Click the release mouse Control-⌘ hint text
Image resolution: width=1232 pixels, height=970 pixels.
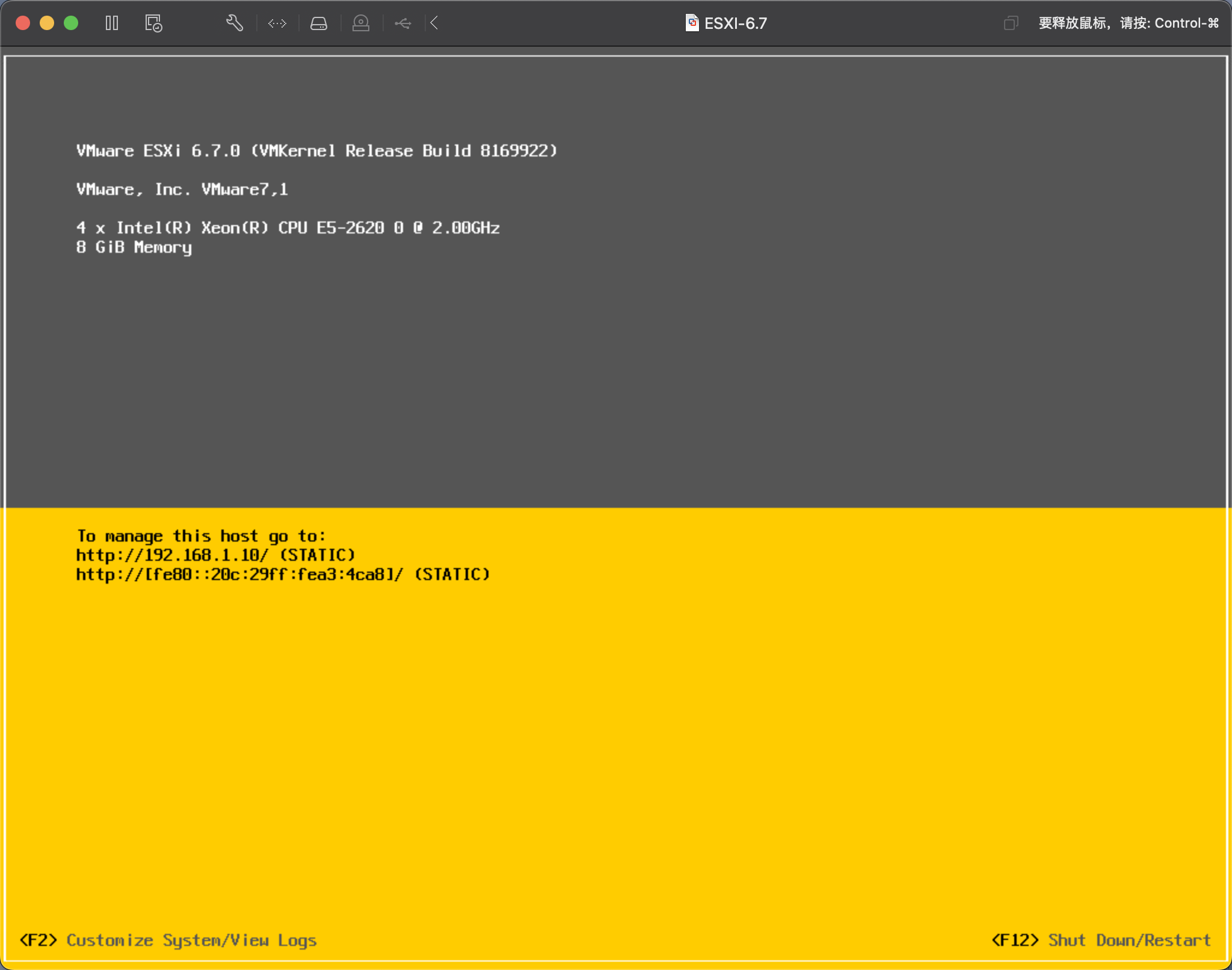coord(1128,23)
